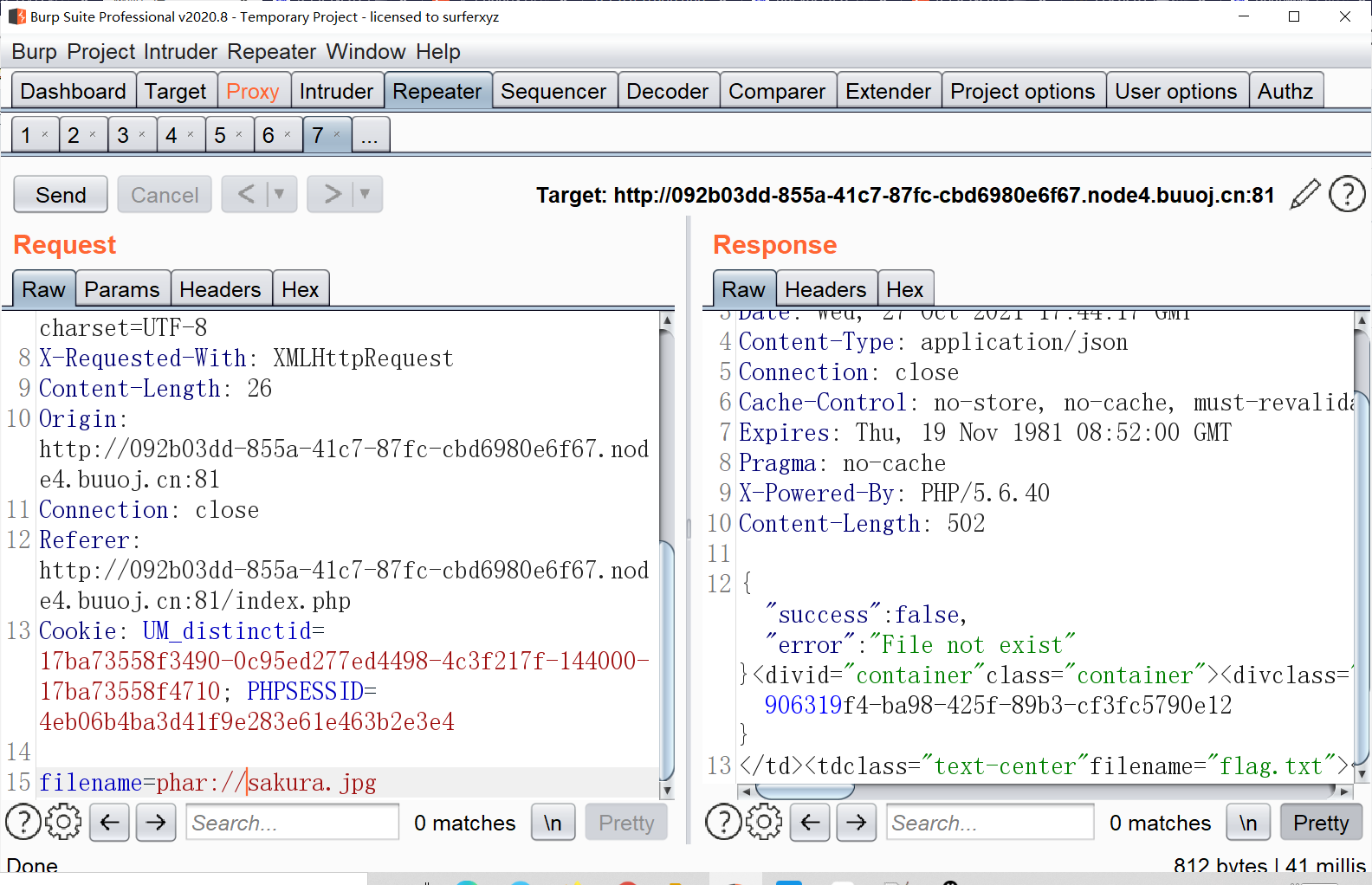Open the User options tab
Viewport: 1372px width, 885px height.
[1176, 91]
